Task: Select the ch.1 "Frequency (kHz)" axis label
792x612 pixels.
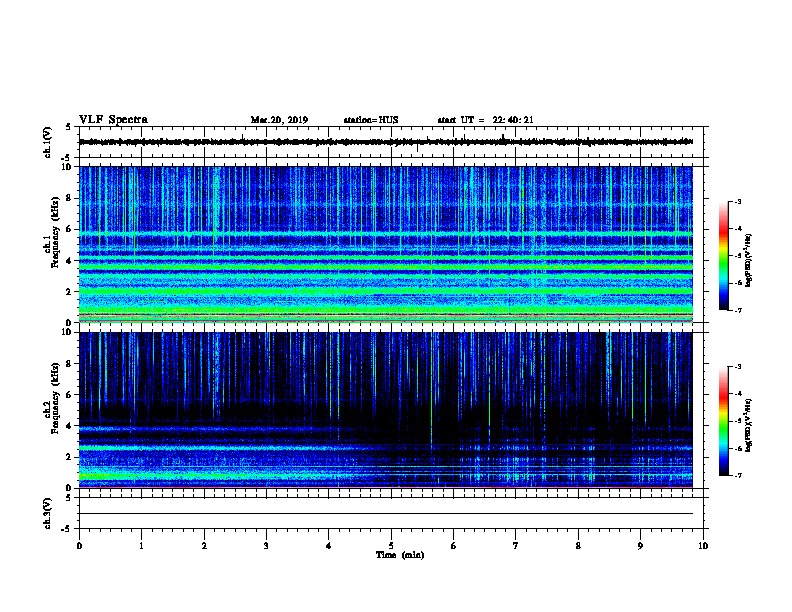Action: pyautogui.click(x=55, y=232)
